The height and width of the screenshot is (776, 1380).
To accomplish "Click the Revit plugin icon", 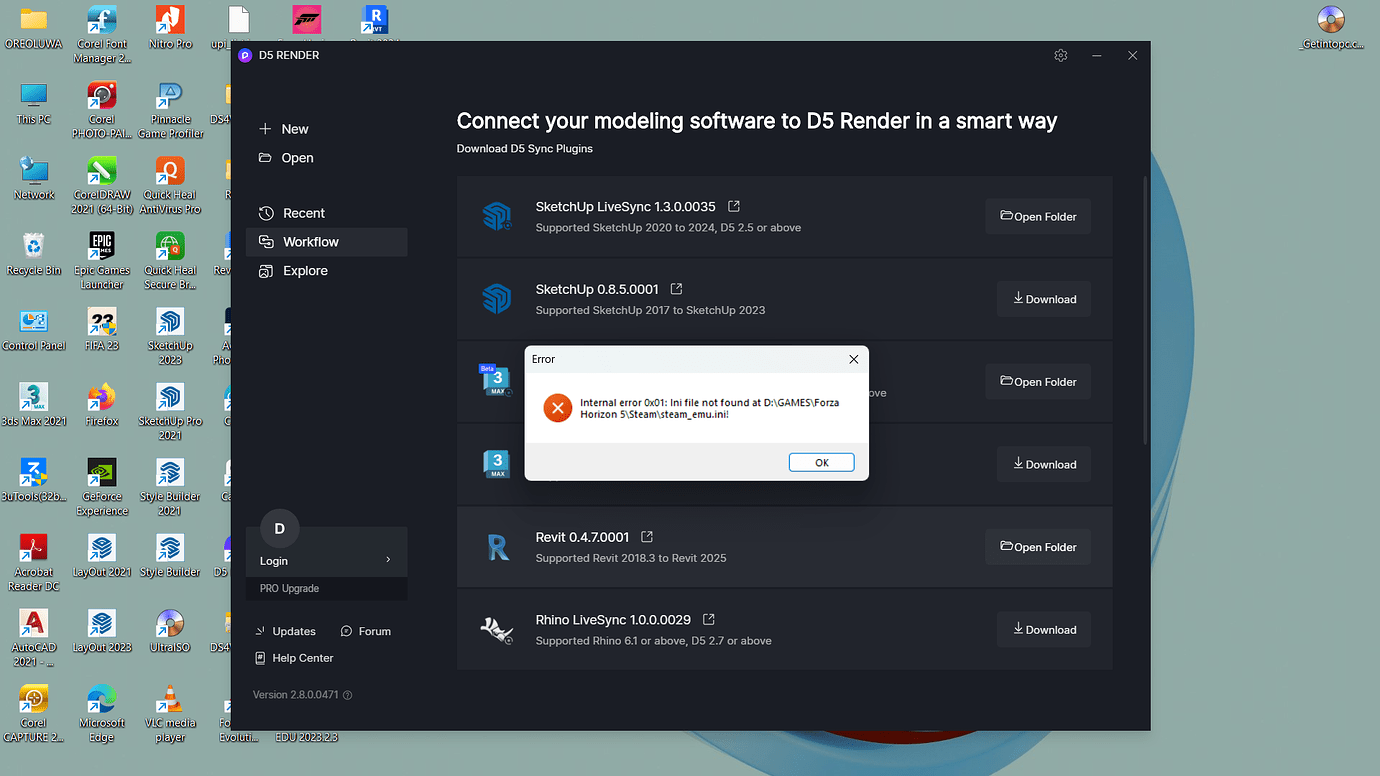I will coord(497,547).
